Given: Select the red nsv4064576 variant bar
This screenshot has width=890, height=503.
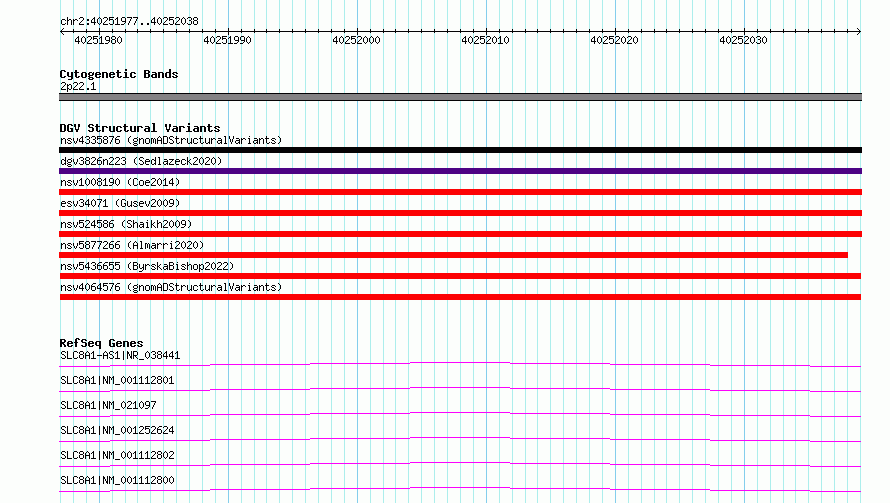Looking at the screenshot, I should 460,297.
